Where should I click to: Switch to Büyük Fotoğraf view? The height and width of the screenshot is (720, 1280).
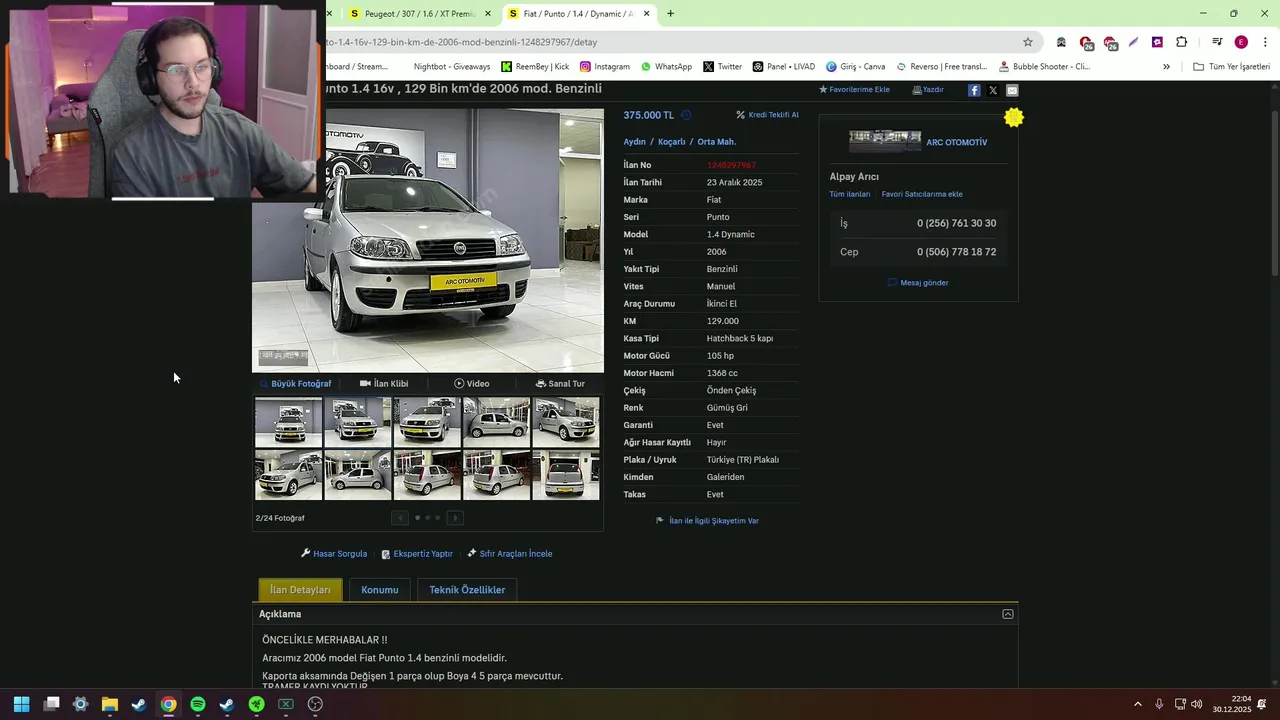[295, 384]
